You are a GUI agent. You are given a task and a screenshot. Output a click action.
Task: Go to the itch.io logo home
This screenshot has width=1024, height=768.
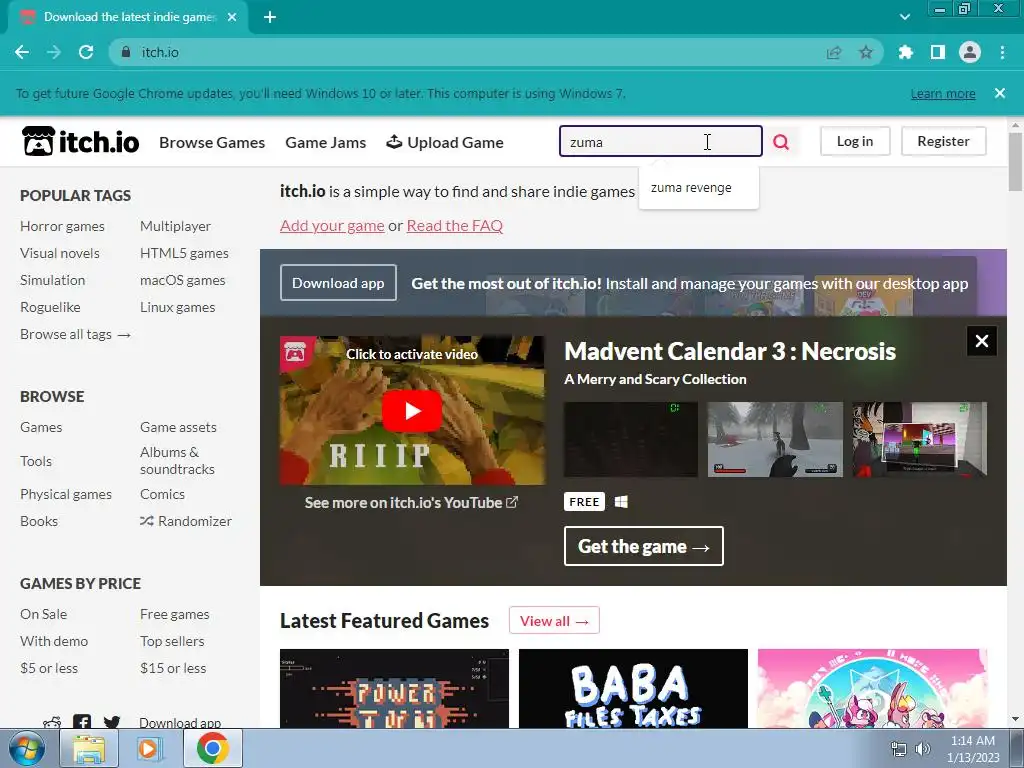(x=81, y=141)
